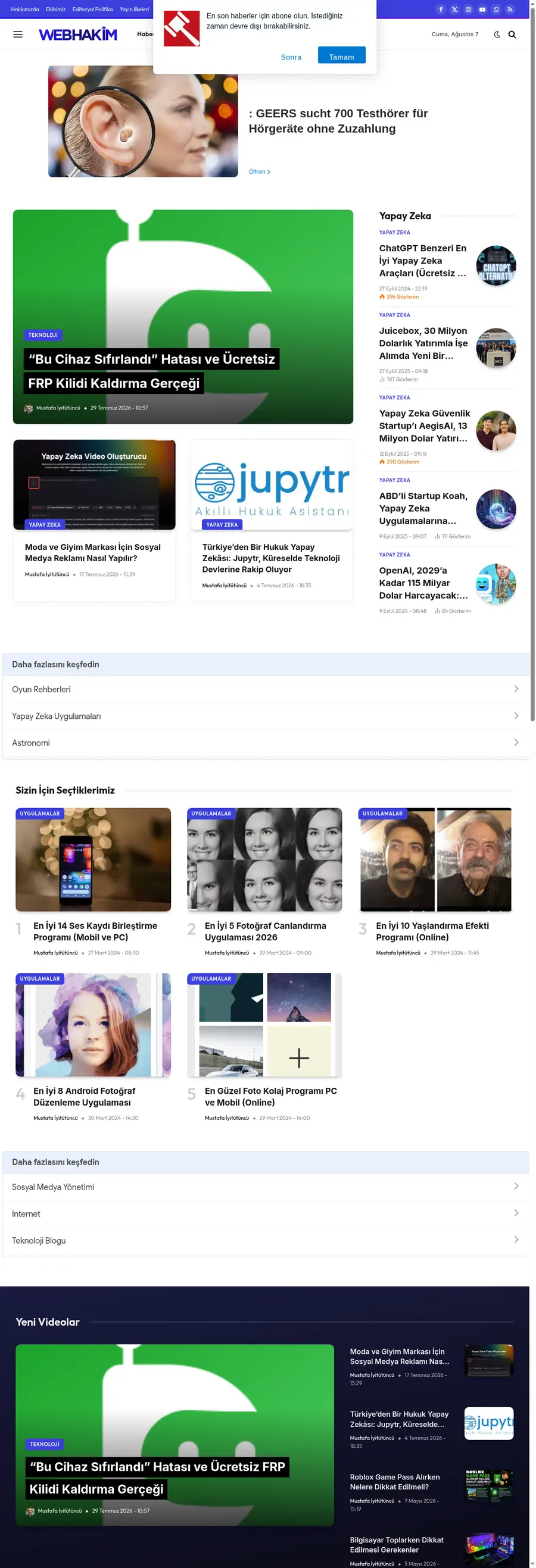Screen dimensions: 536x1568
Task: Open the AegisAI startup article thumbnail
Action: tap(496, 431)
